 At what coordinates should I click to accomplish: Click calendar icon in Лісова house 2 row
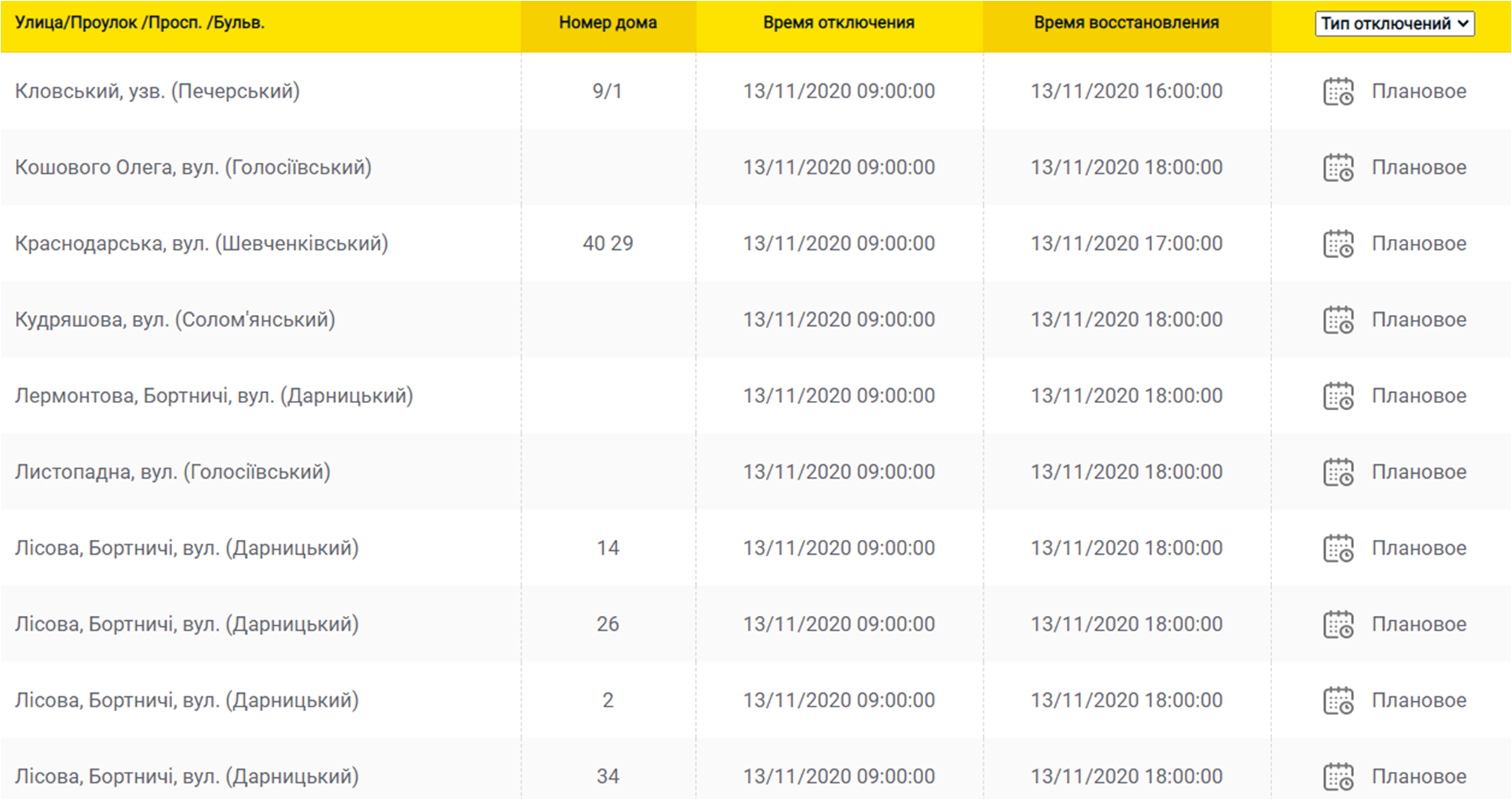point(1338,701)
